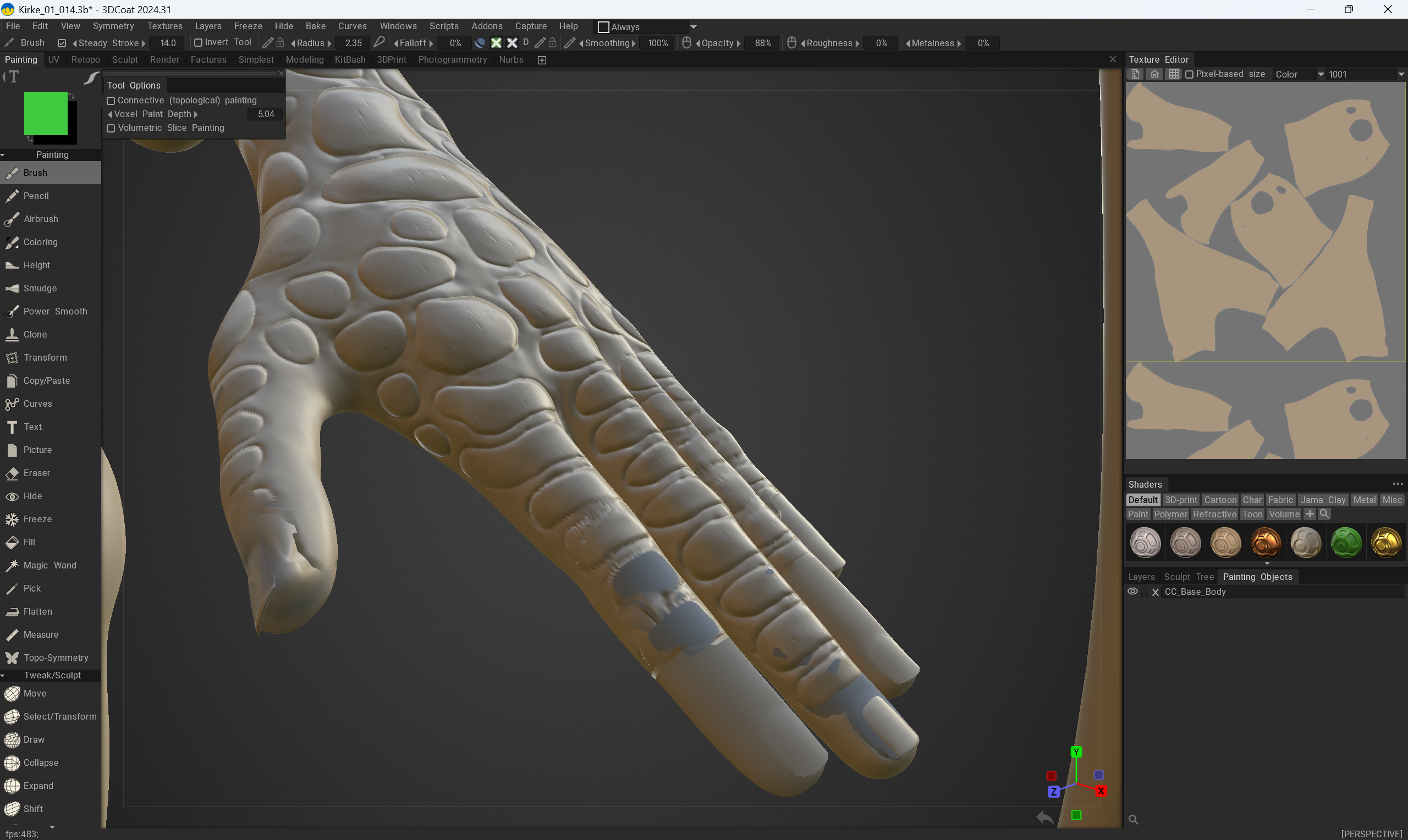
Task: Toggle Volumetric Slice Painting checkbox
Action: tap(111, 129)
